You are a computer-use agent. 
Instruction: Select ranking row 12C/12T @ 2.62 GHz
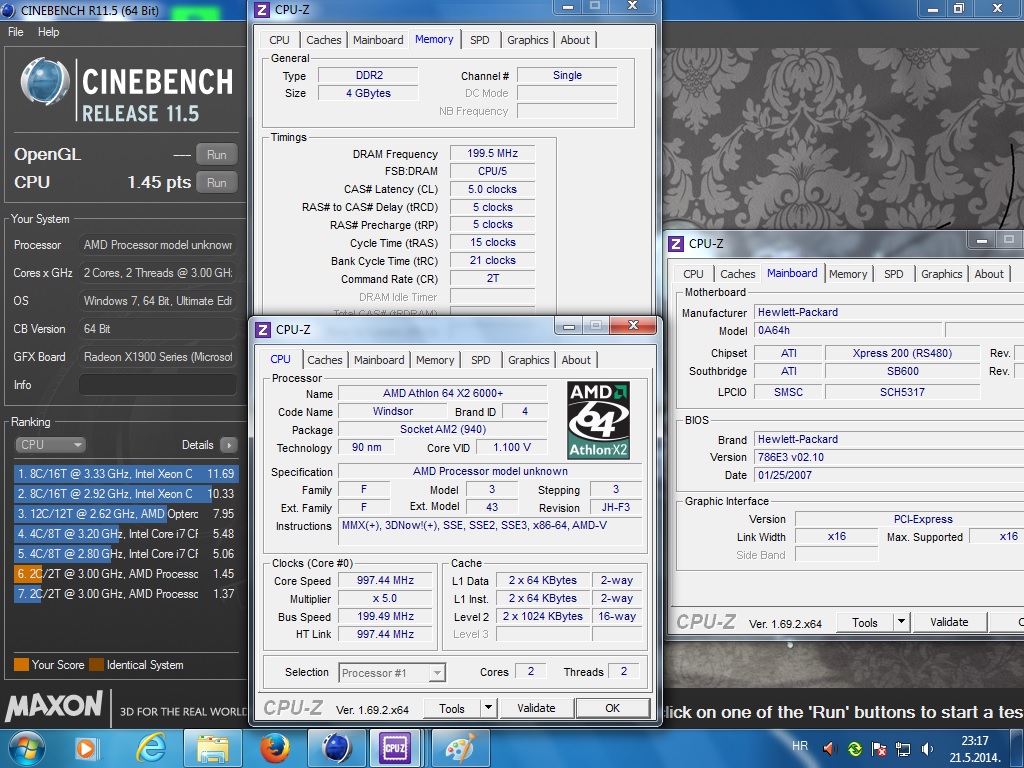pos(125,514)
